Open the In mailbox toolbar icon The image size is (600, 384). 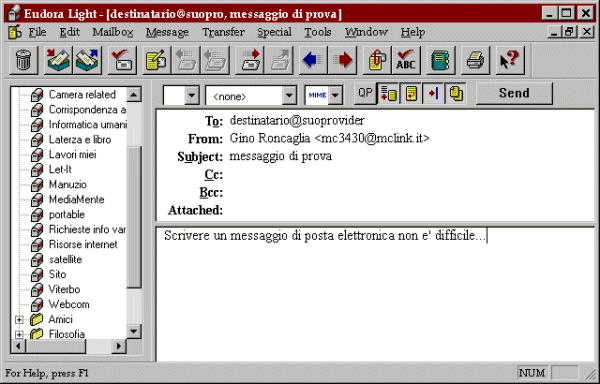point(58,60)
